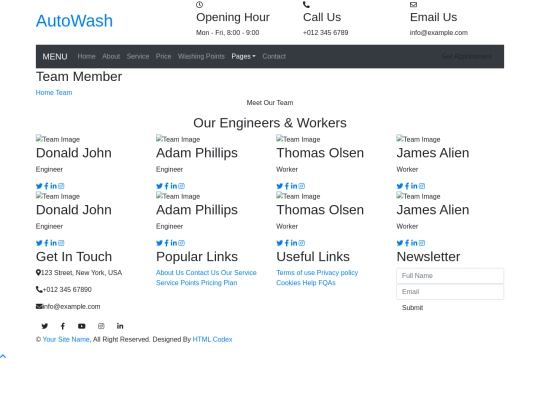Go to Washing Points menu item

pos(201,56)
